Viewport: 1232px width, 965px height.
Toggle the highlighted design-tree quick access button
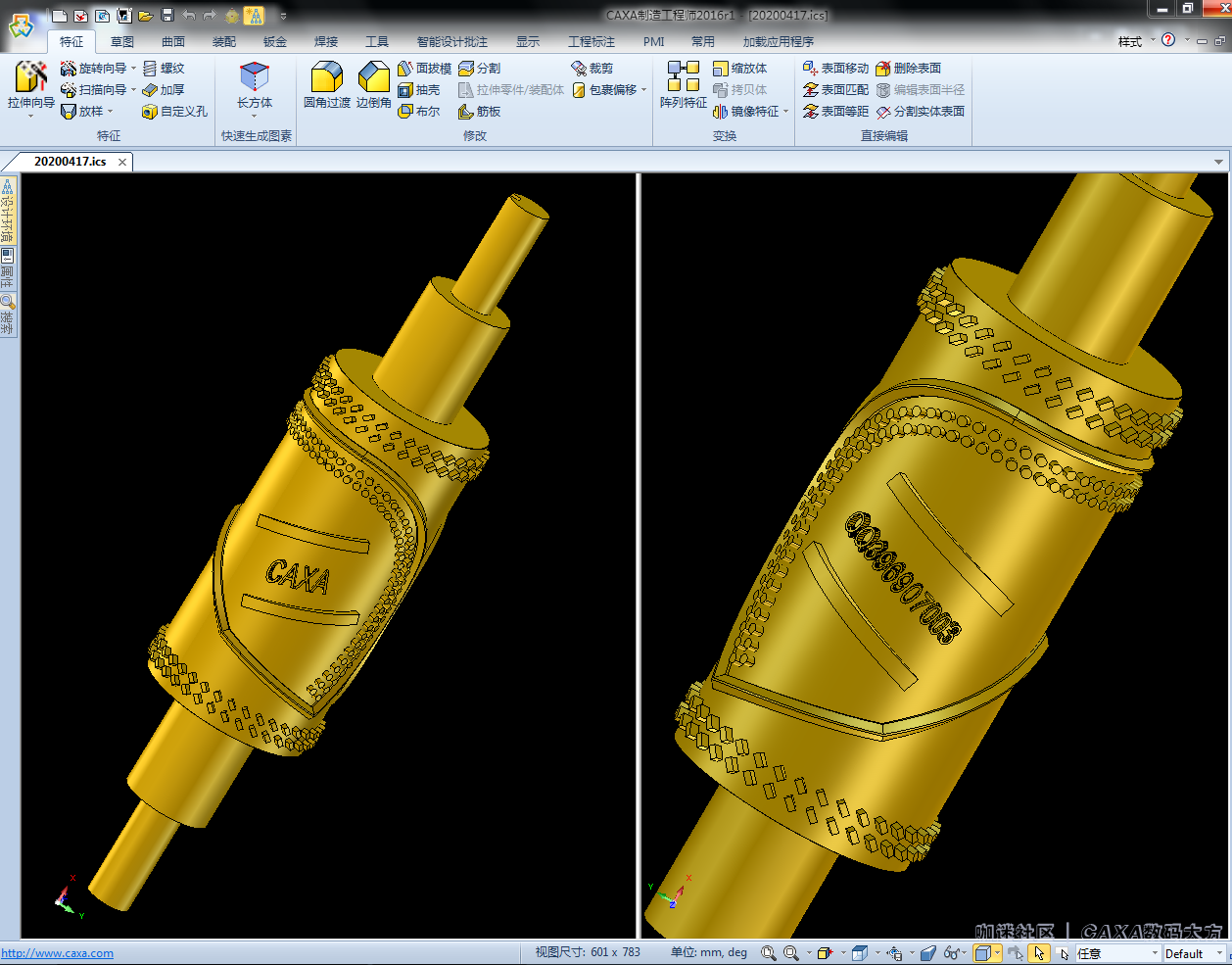coord(254,16)
